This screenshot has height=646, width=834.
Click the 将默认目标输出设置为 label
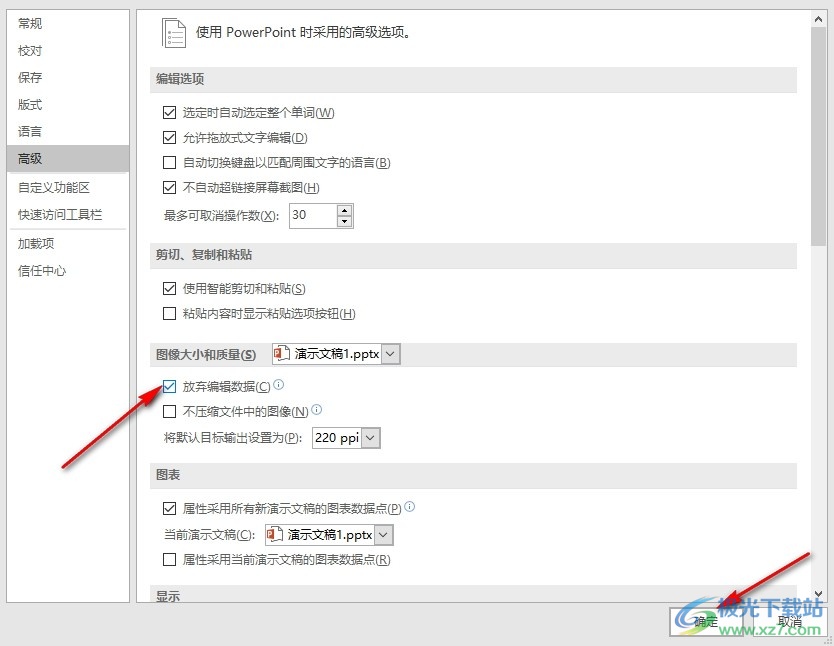[233, 438]
